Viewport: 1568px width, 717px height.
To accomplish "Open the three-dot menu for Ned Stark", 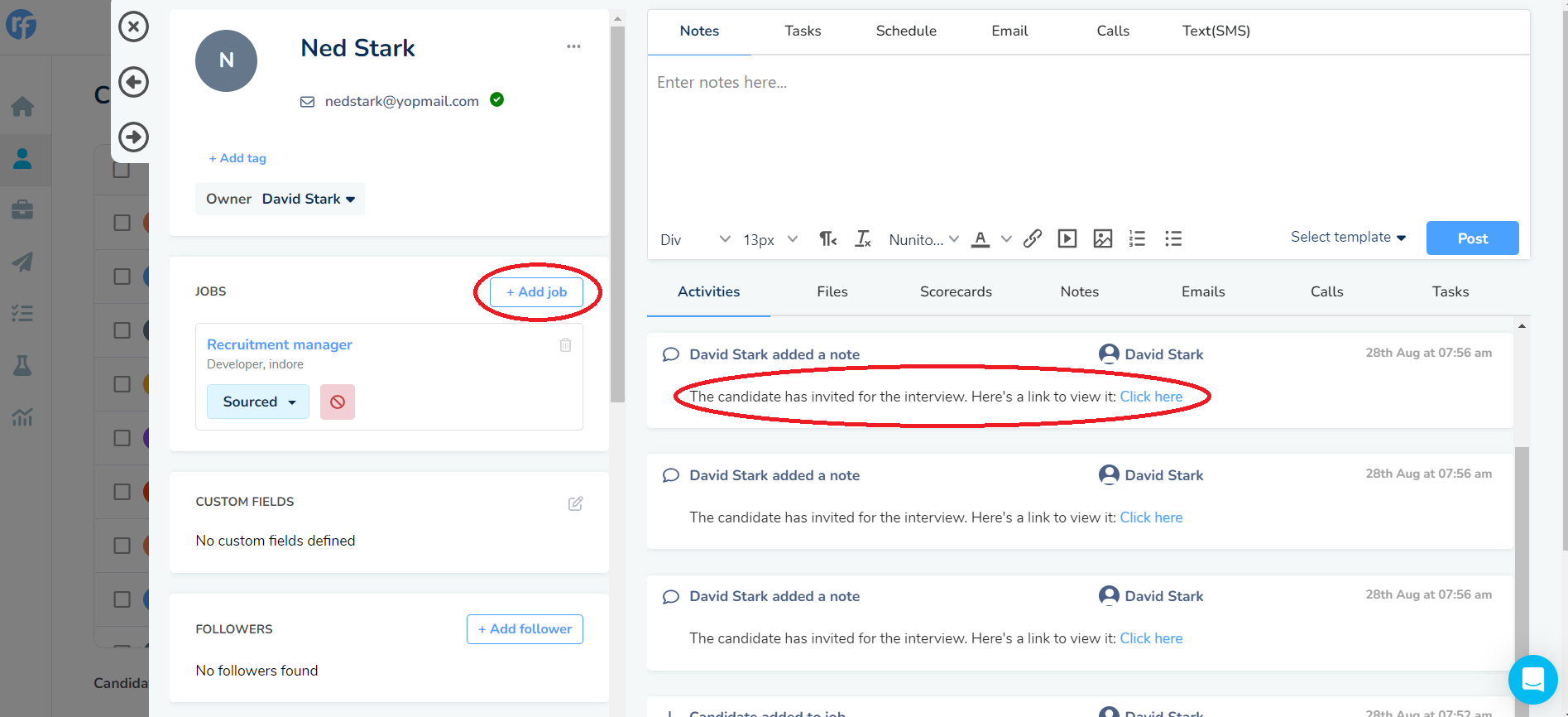I will coord(573,46).
